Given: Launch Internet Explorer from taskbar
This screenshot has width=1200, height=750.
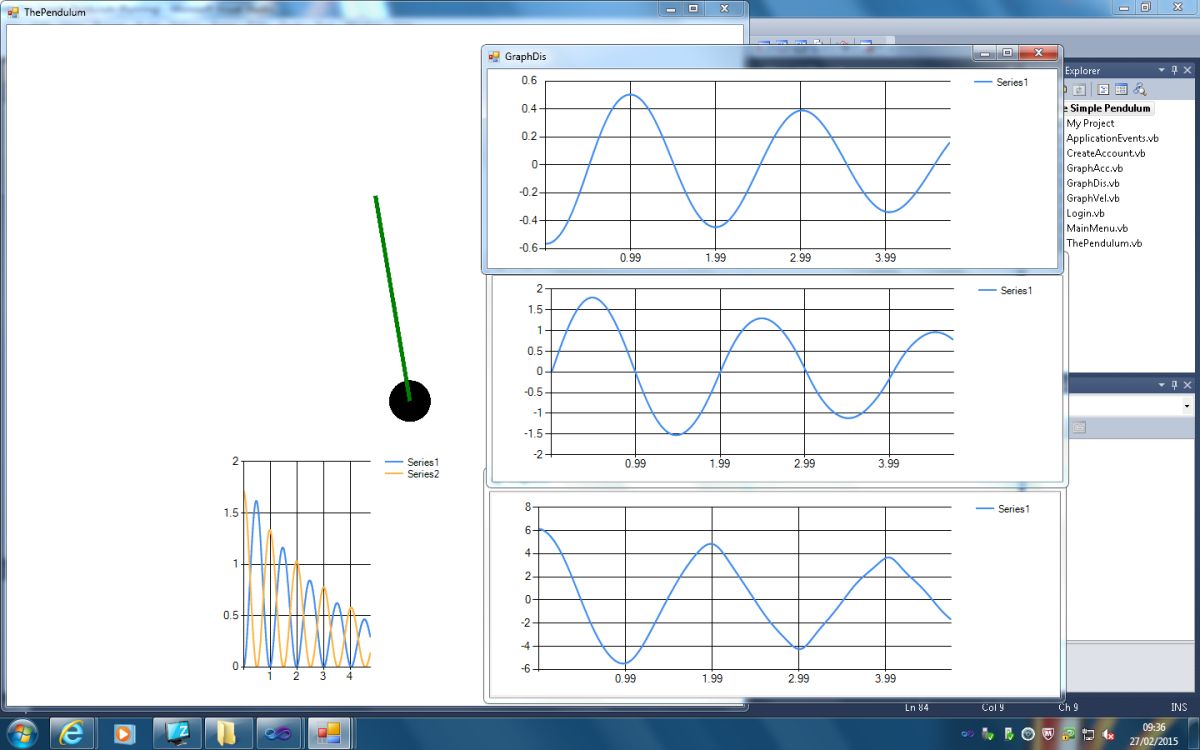Looking at the screenshot, I should click(71, 733).
